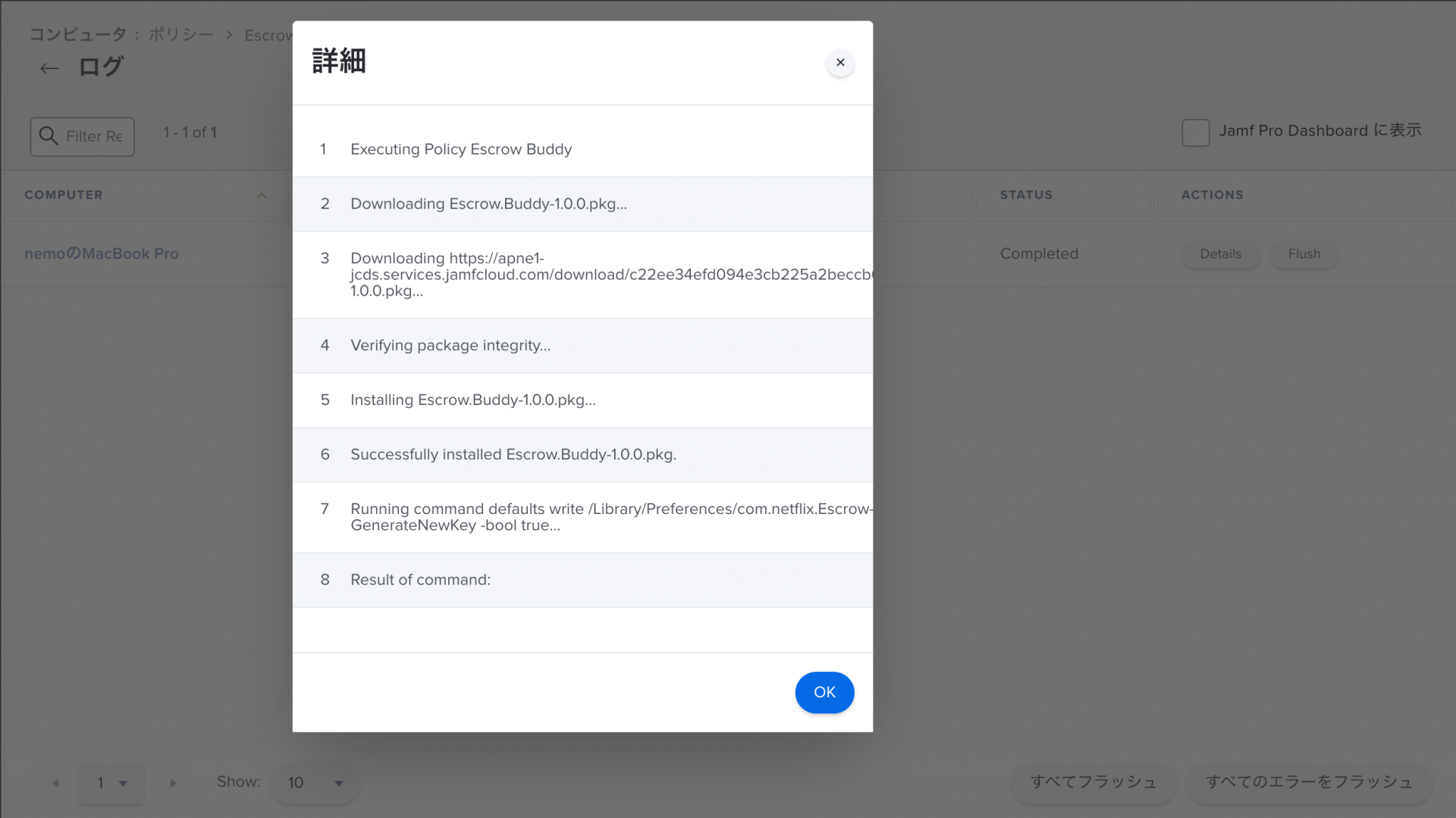Click the コンピュータ breadcrumb item
Screen dimensions: 1456x818
[78, 35]
